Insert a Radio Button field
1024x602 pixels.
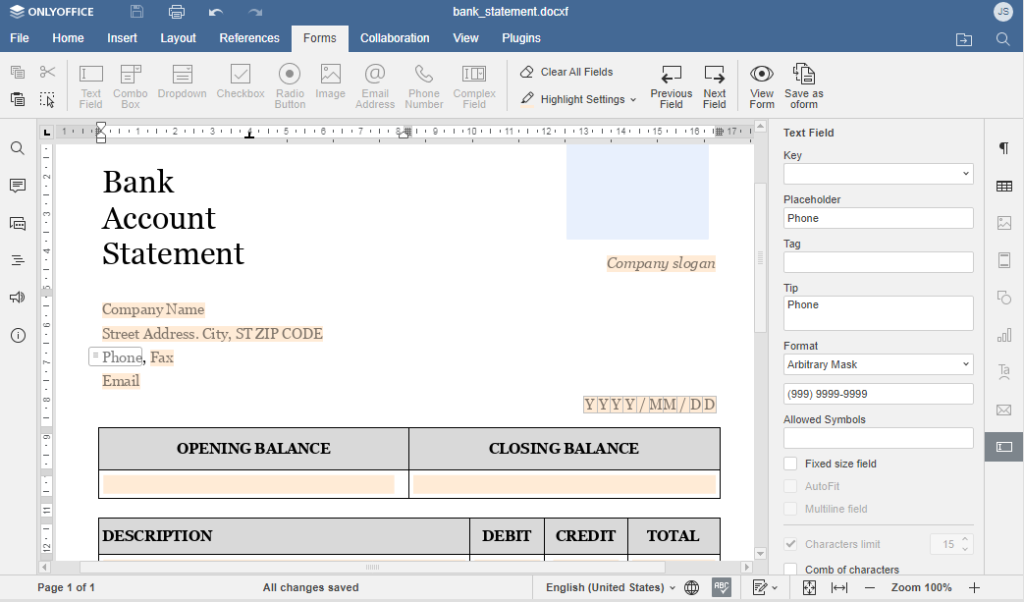(289, 85)
